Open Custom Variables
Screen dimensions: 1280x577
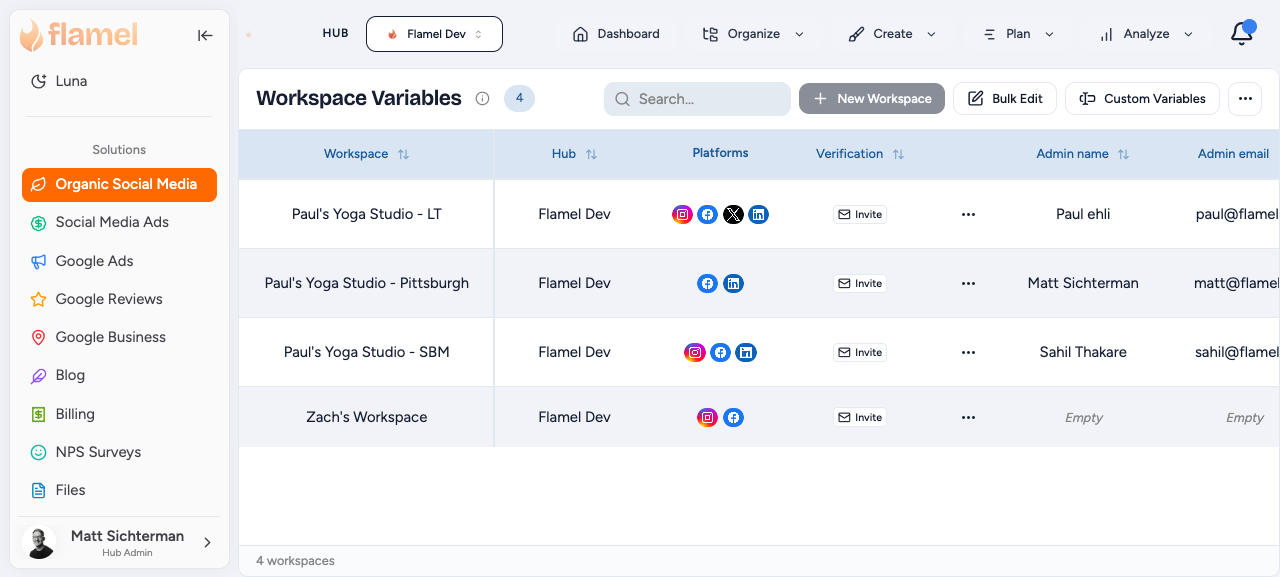(x=1142, y=98)
